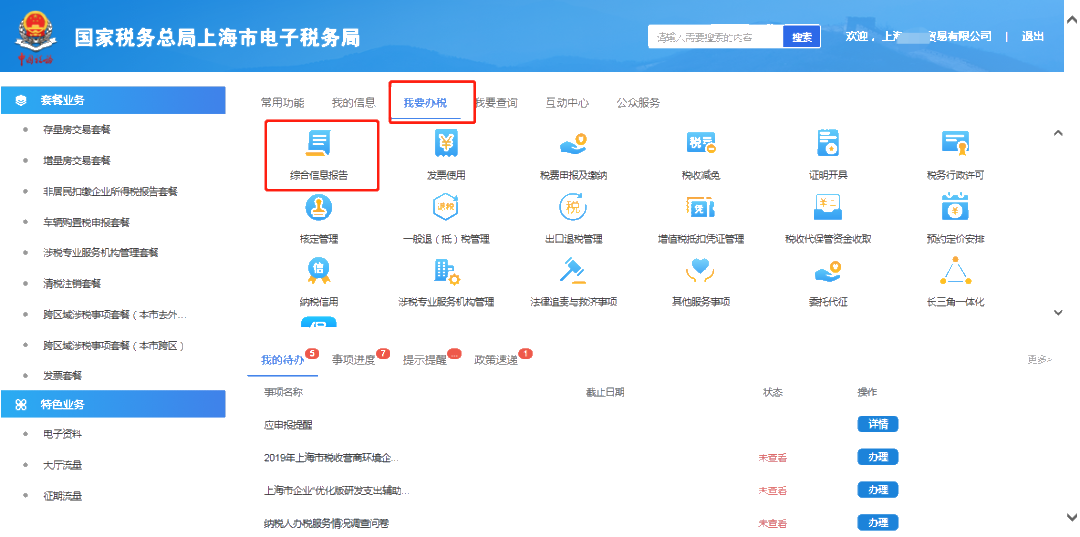1080x537 pixels.
Task: Focus the search input field
Action: (716, 37)
